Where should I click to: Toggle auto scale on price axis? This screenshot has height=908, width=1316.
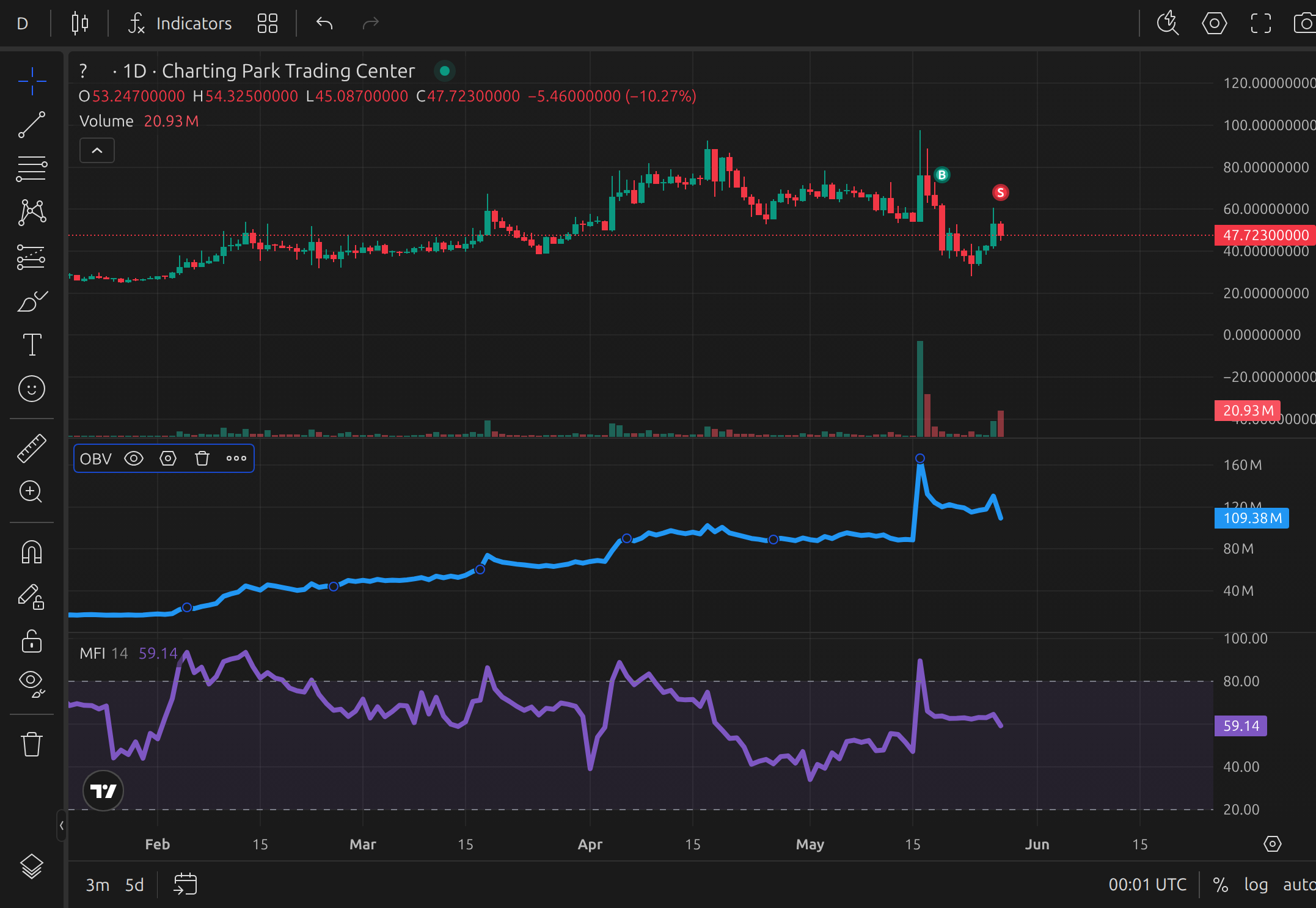1299,885
